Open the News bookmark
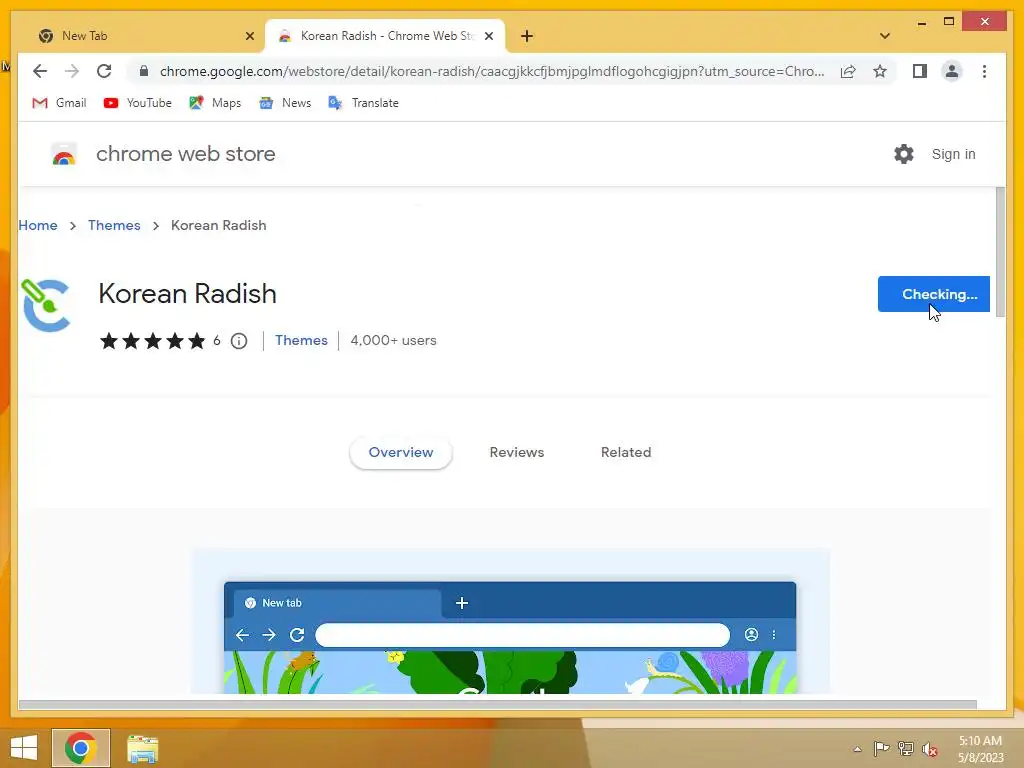This screenshot has height=768, width=1024. (285, 103)
